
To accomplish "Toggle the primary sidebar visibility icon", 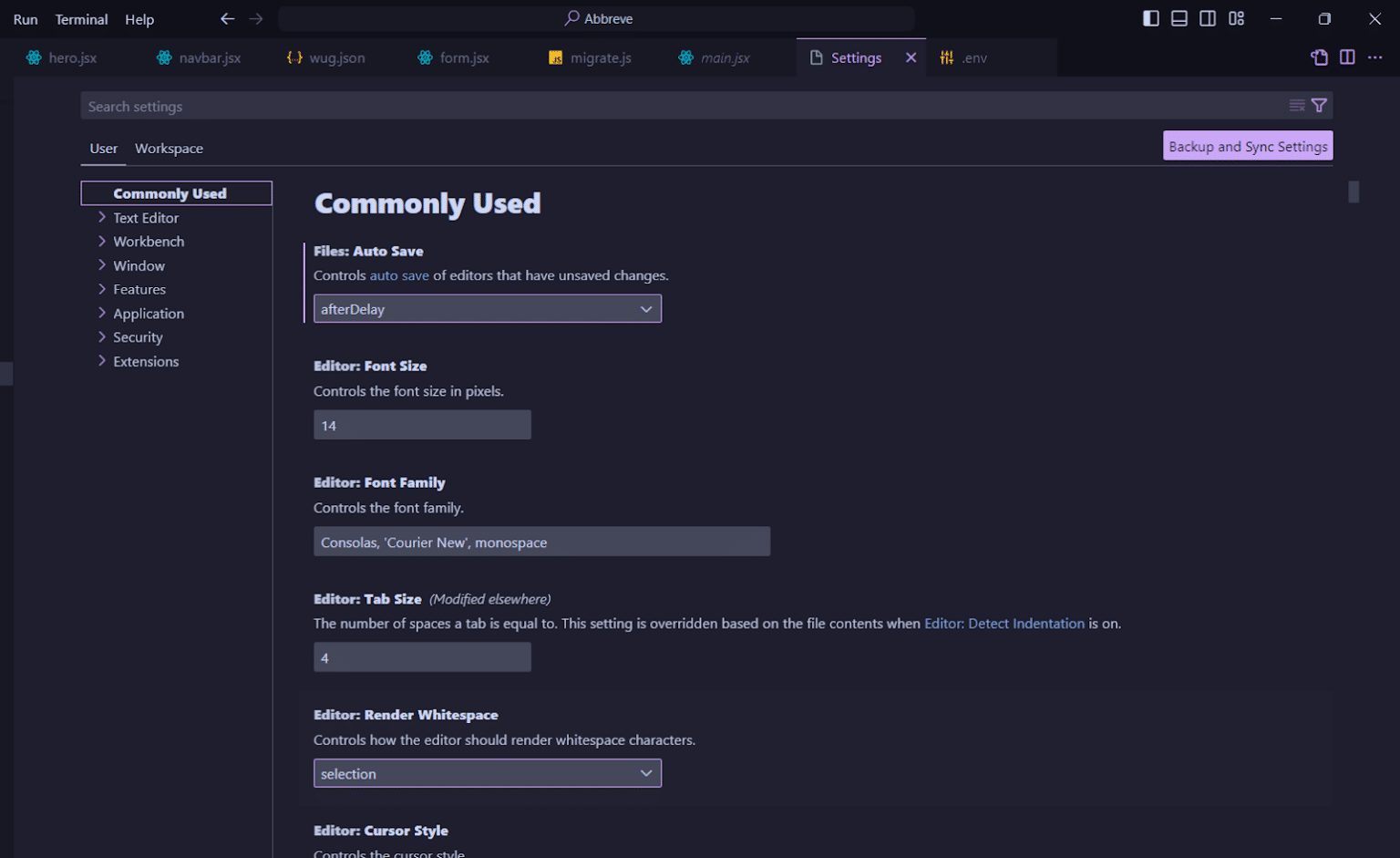I will (1150, 17).
